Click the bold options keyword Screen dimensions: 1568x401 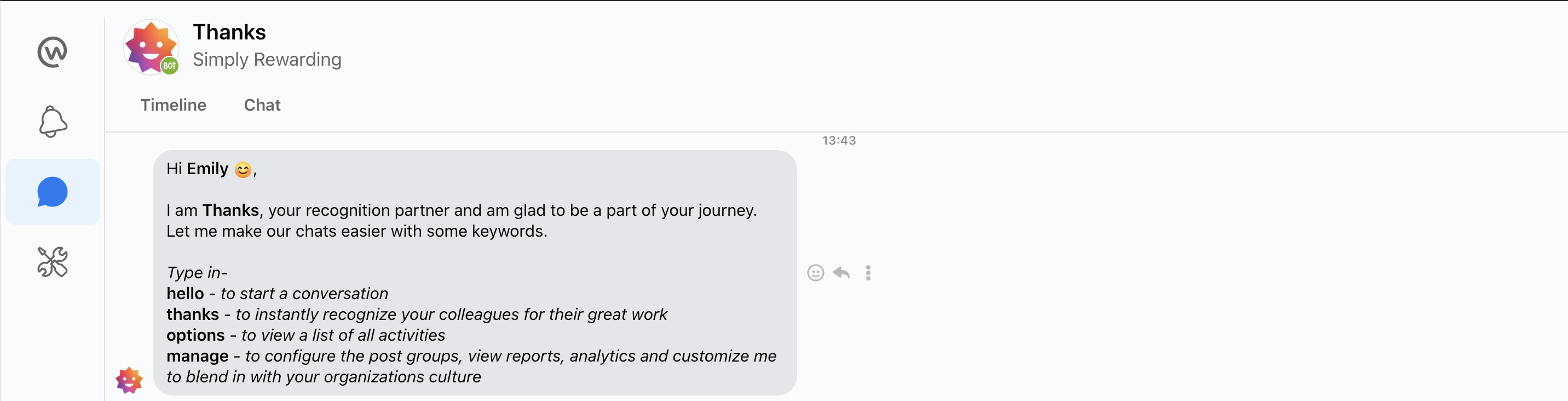tap(195, 335)
